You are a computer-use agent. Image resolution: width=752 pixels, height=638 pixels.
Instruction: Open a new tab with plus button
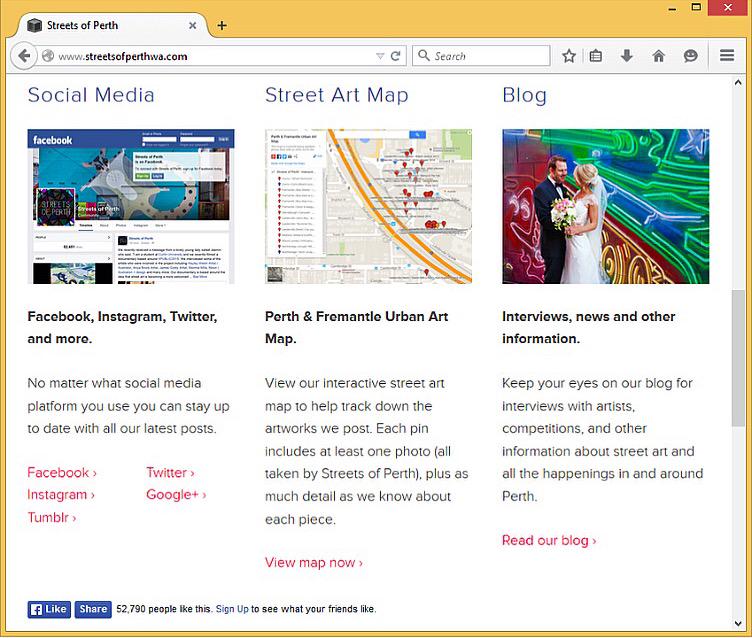[x=222, y=25]
